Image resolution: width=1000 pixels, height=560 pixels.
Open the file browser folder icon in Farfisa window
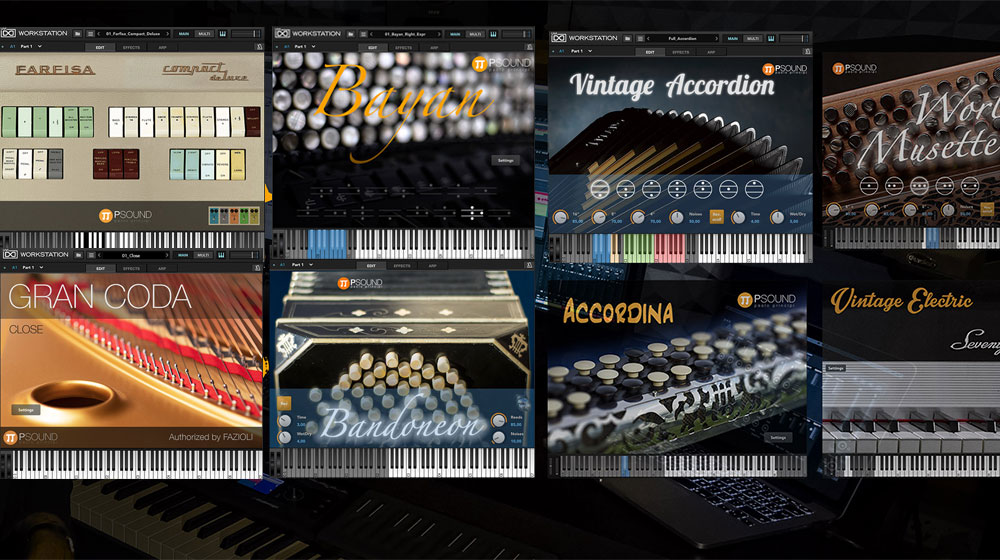[77, 34]
